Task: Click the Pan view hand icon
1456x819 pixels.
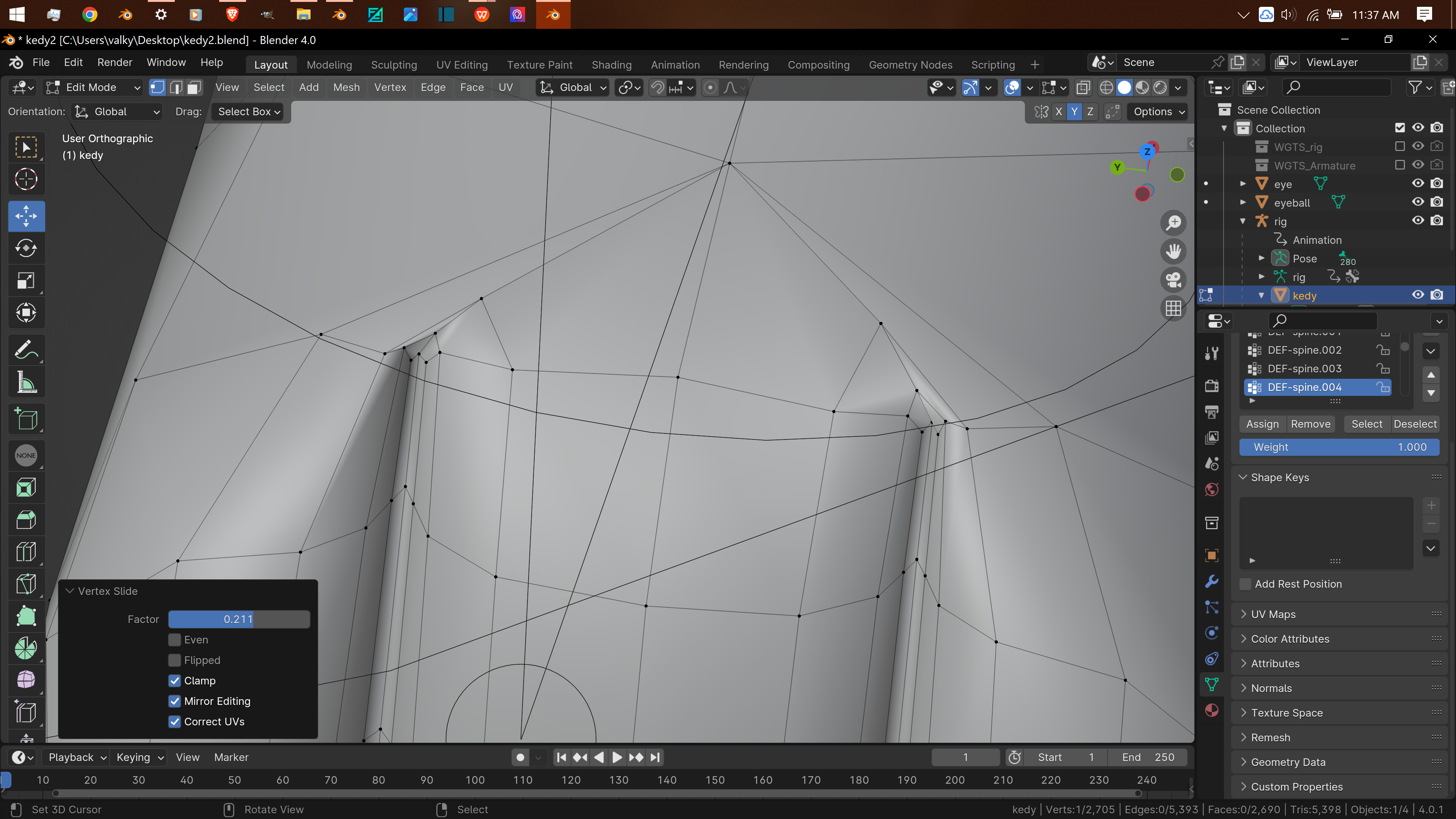Action: (x=1174, y=251)
